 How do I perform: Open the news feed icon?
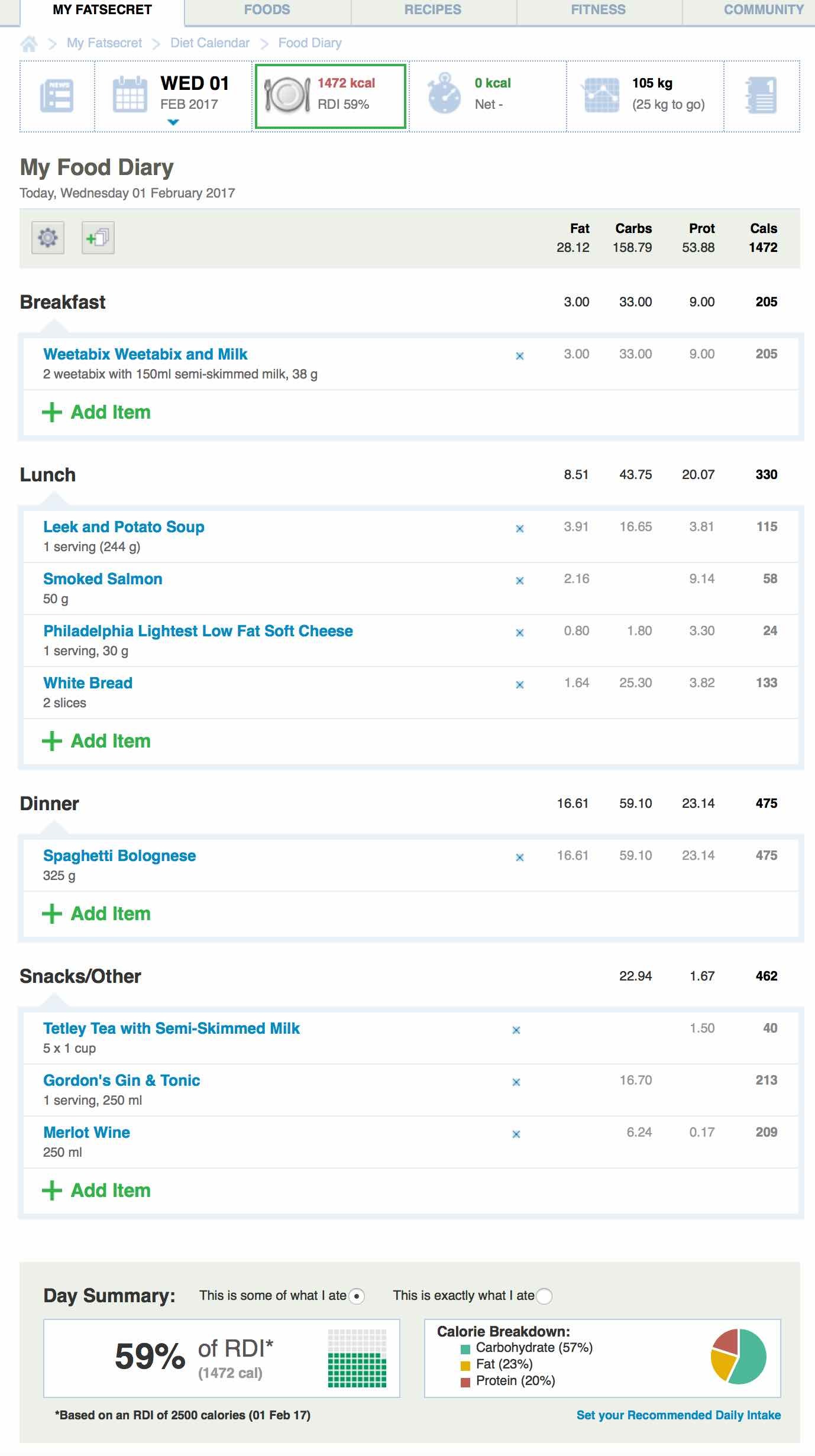click(57, 95)
